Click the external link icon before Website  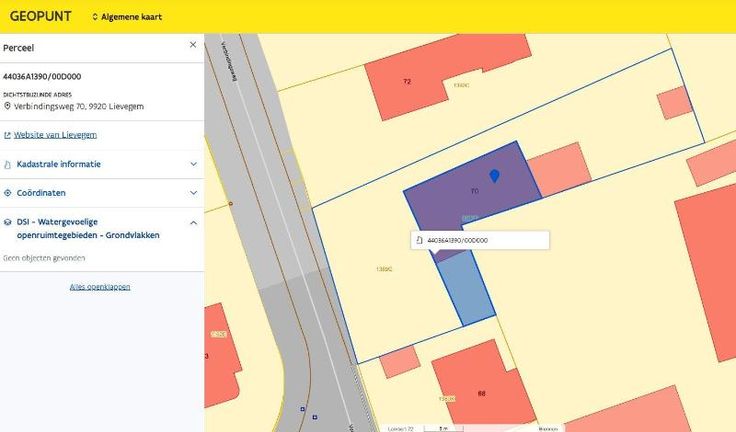point(7,135)
